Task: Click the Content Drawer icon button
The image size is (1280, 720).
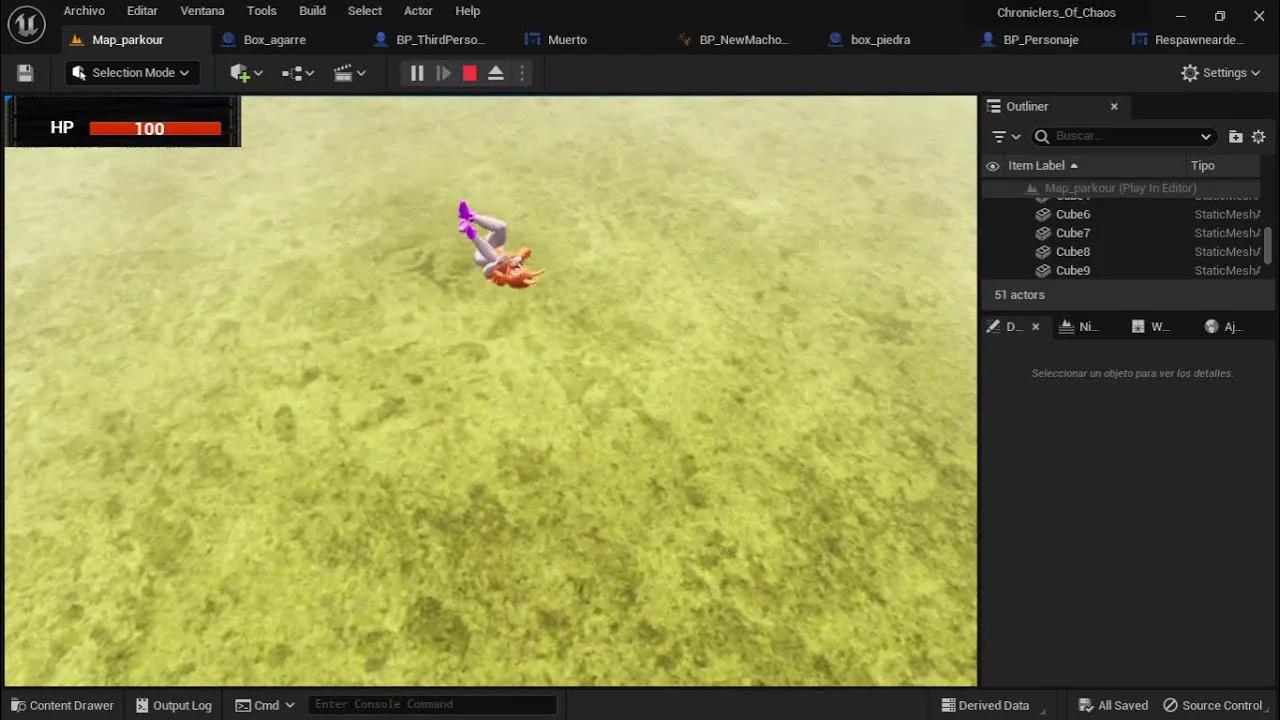Action: point(63,705)
